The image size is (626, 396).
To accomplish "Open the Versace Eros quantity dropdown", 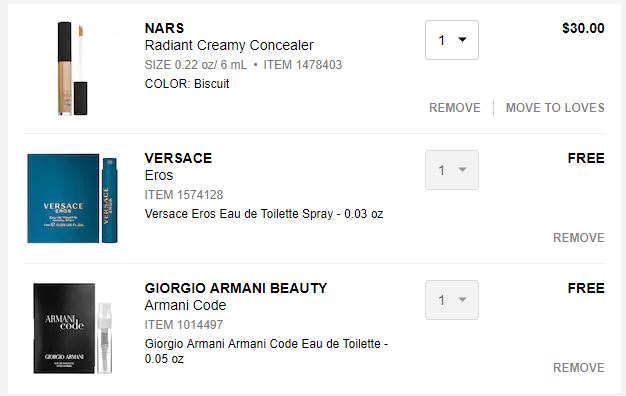I will [x=452, y=170].
